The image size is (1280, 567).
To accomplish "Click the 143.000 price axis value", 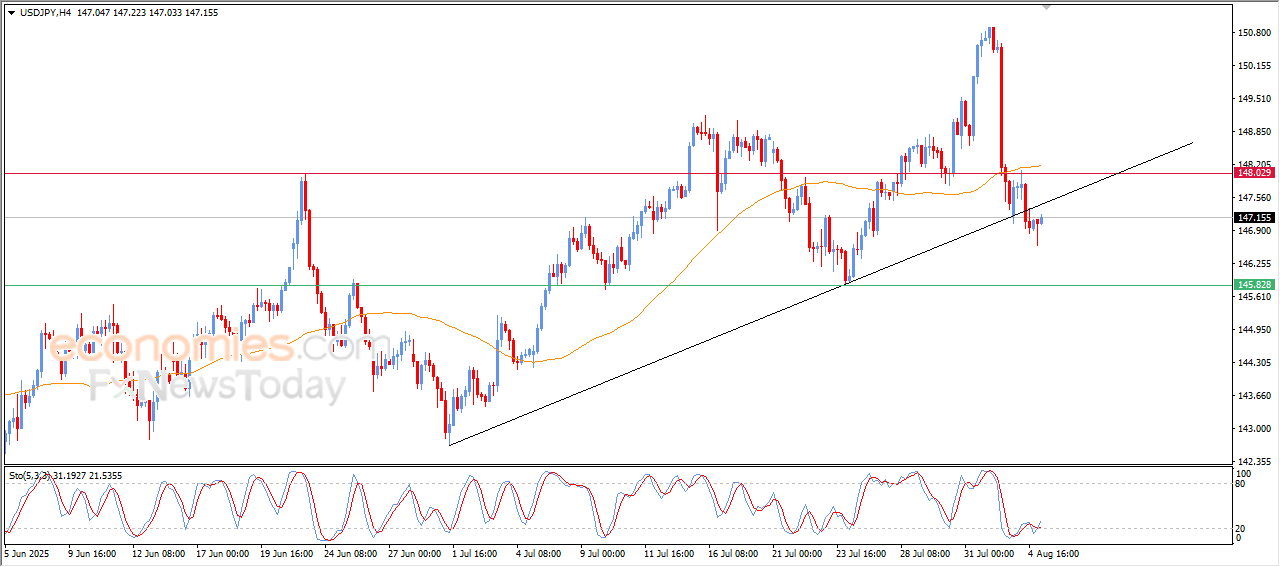I will [x=1254, y=429].
